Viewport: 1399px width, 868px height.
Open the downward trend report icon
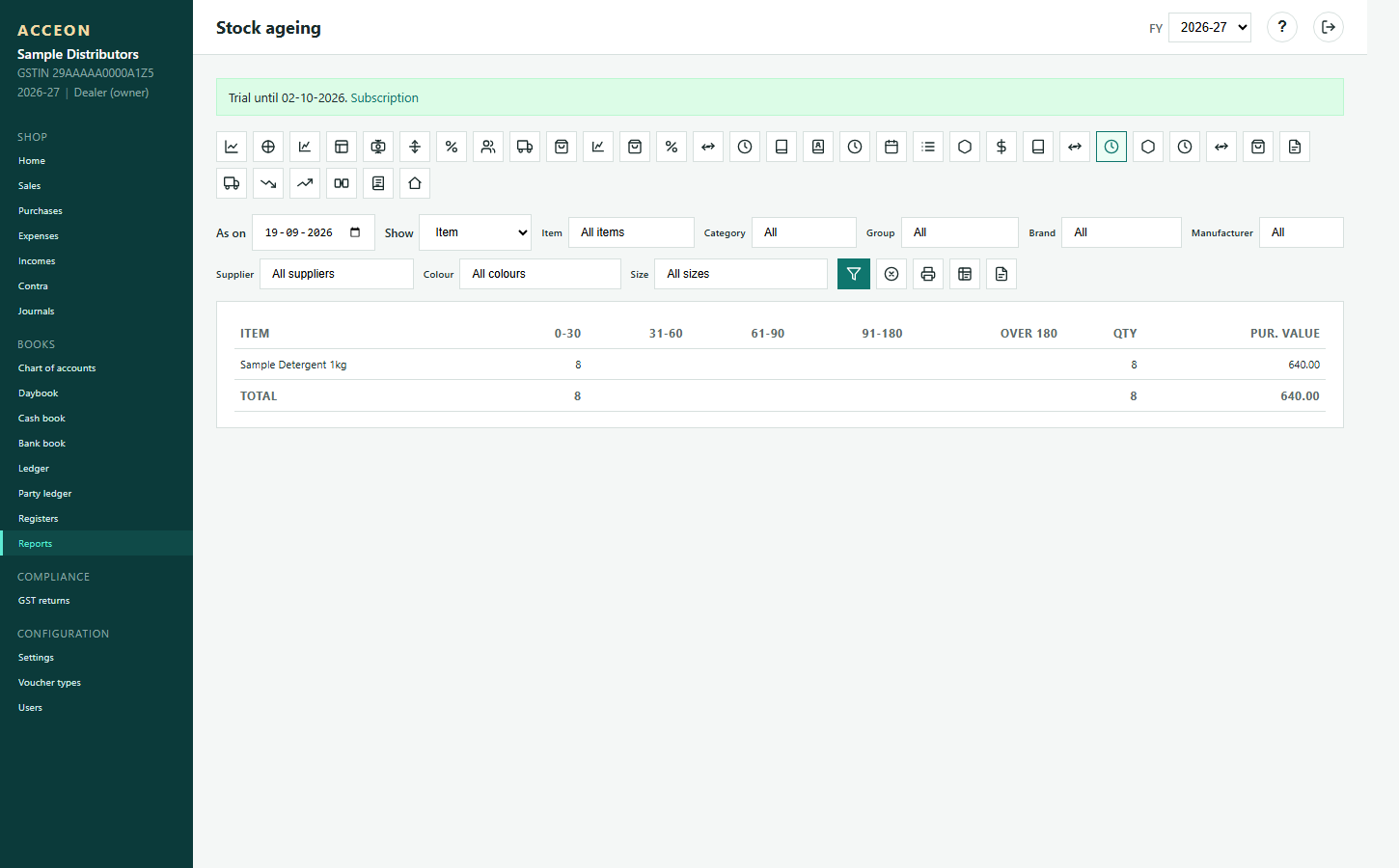[268, 183]
